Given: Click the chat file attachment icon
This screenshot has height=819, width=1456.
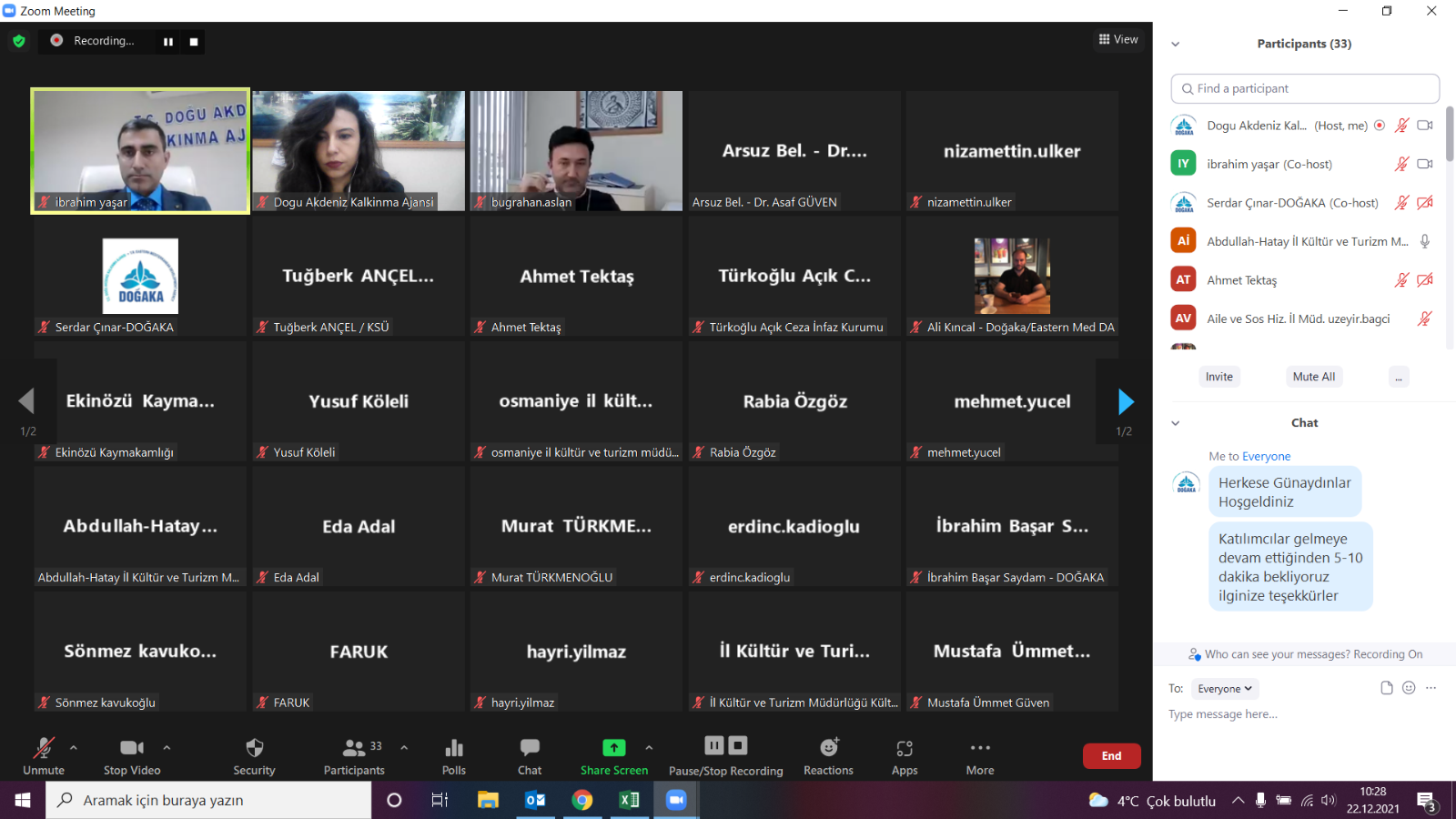Looking at the screenshot, I should coord(1387,688).
